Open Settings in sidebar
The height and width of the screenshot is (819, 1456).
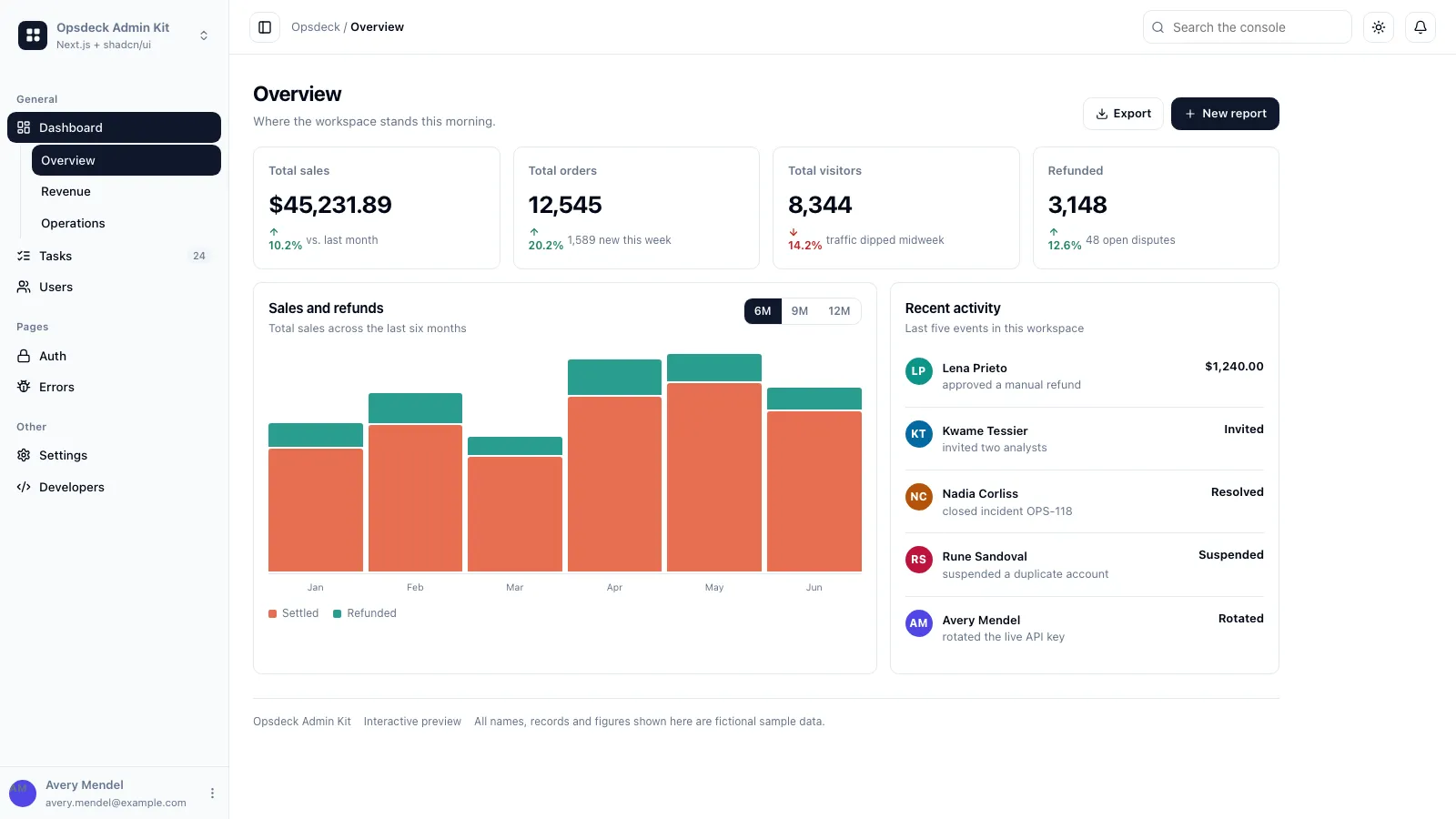(114, 455)
